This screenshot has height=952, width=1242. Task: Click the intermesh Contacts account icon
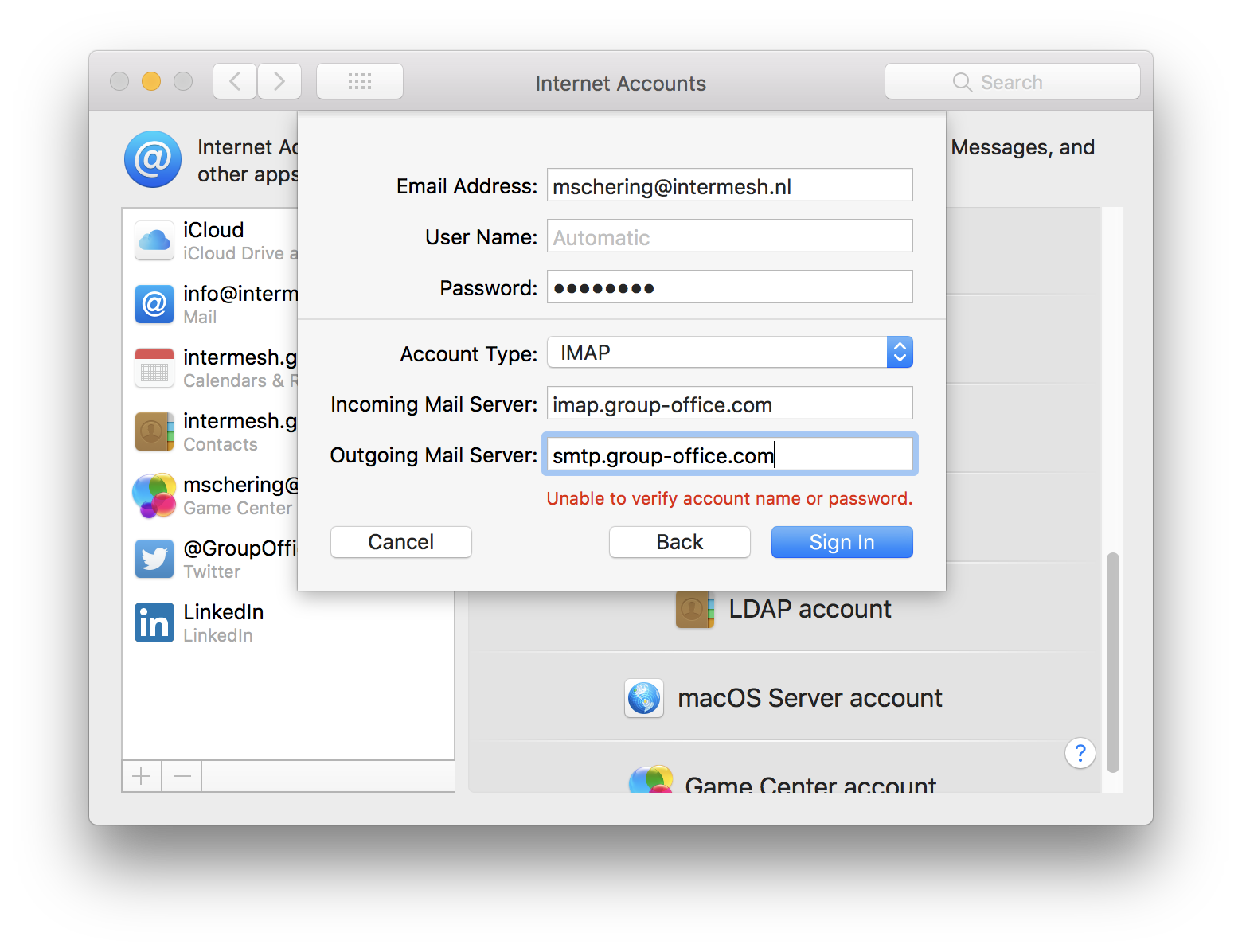[154, 431]
